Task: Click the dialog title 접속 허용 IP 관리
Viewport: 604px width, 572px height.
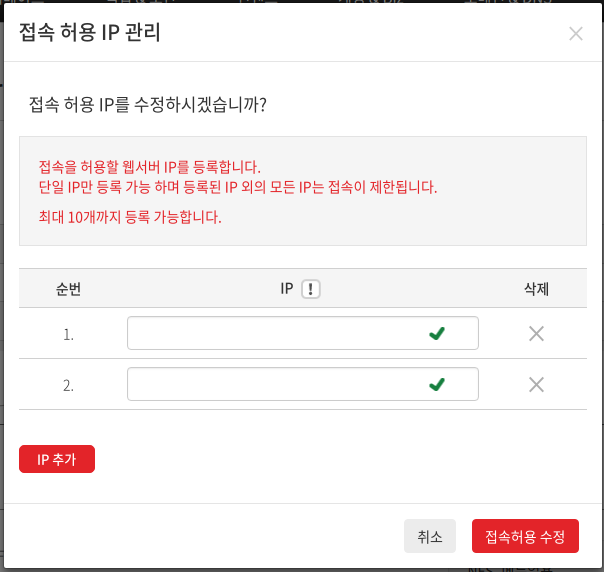Action: point(90,32)
